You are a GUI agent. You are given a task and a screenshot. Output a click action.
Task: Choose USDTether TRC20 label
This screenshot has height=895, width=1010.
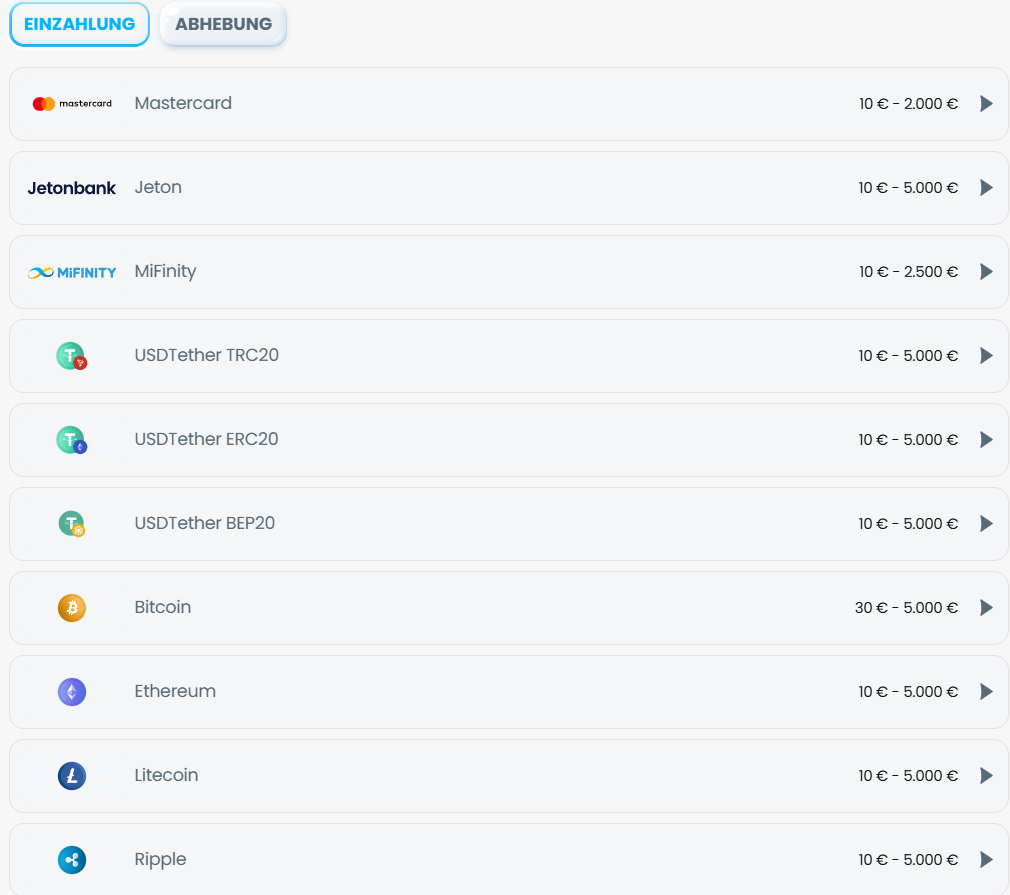pos(206,355)
